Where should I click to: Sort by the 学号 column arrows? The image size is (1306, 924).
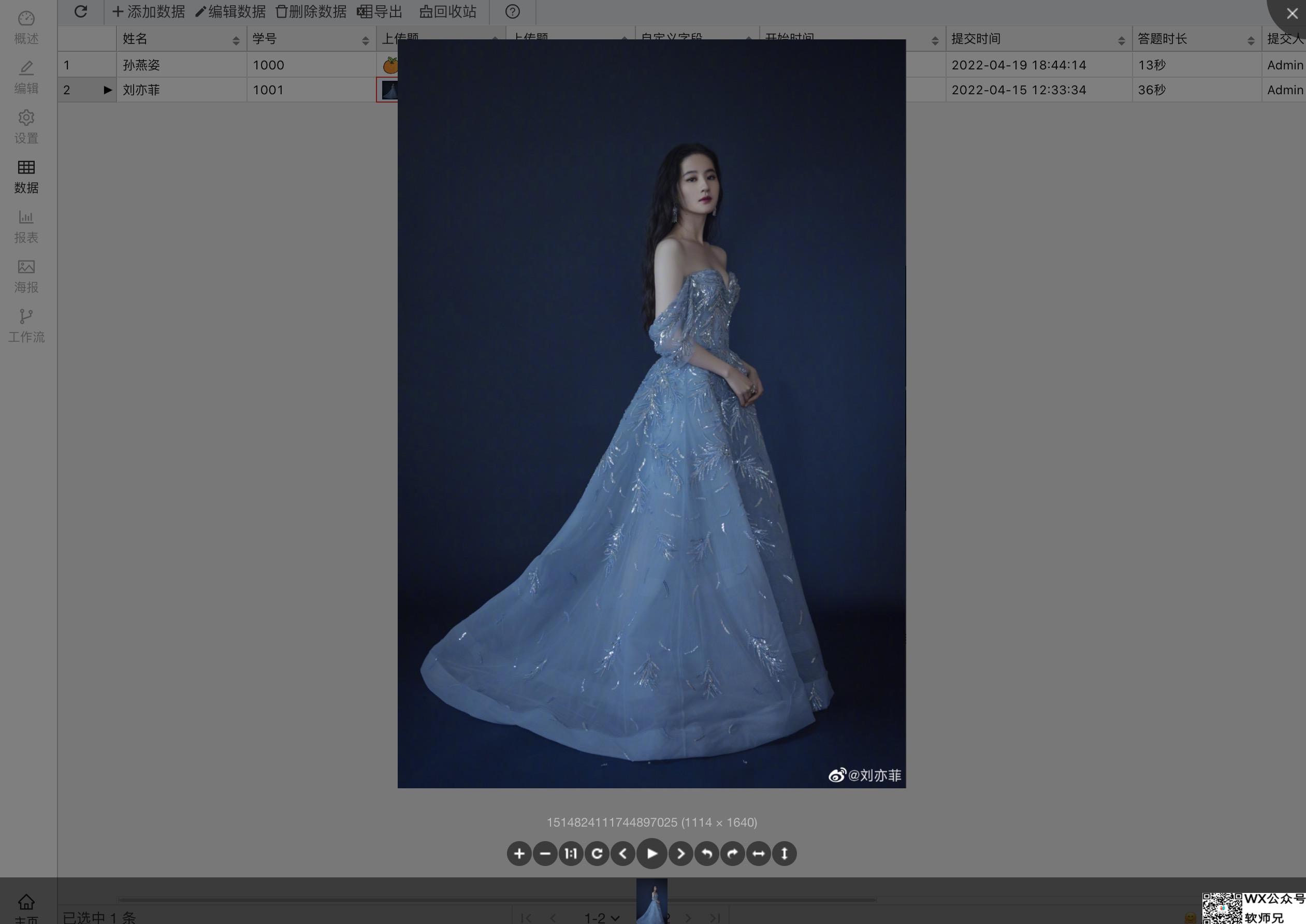[365, 40]
